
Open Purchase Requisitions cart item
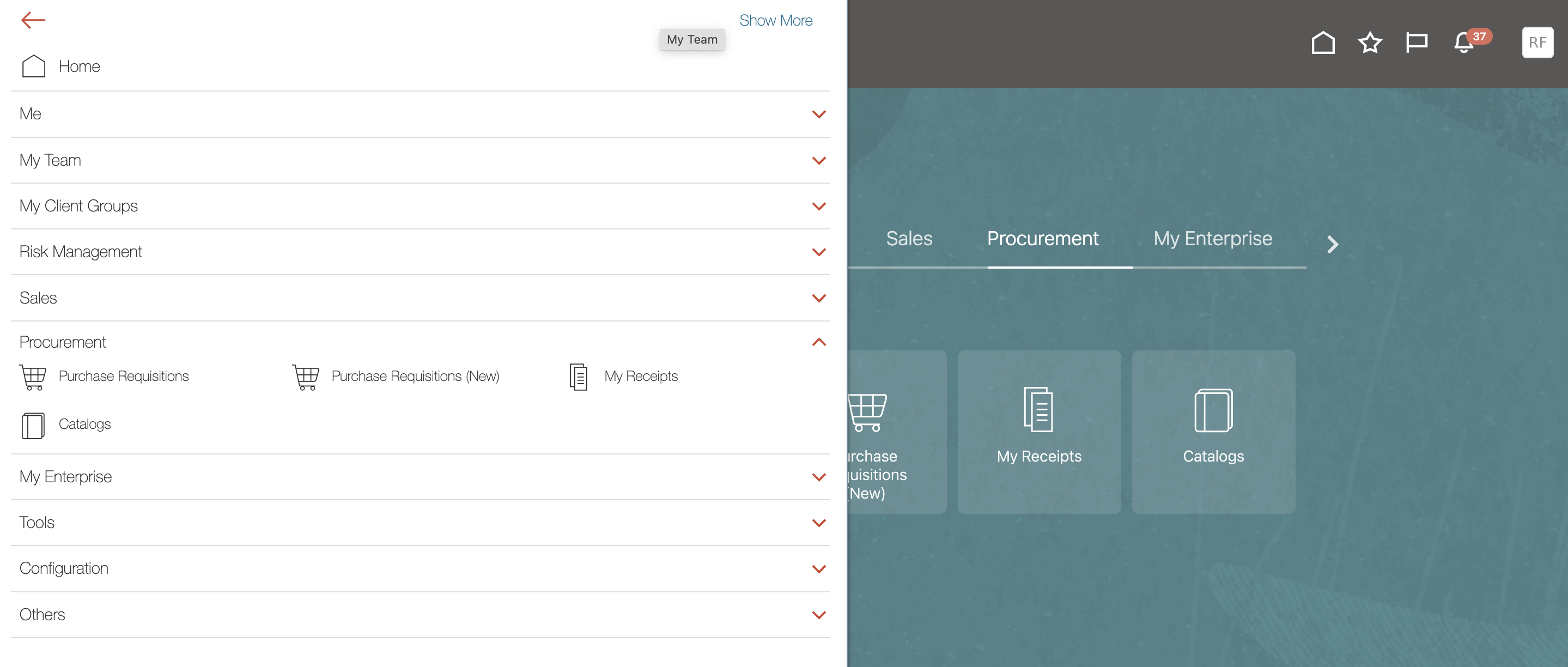point(123,376)
